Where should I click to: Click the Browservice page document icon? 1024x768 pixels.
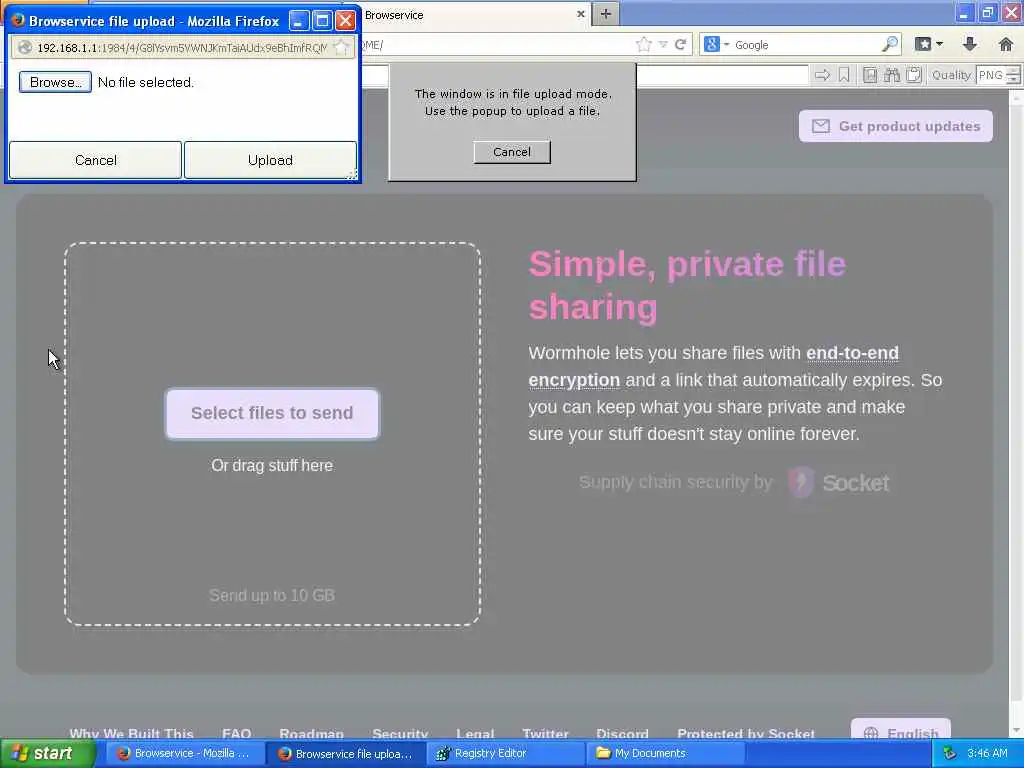[x=870, y=75]
